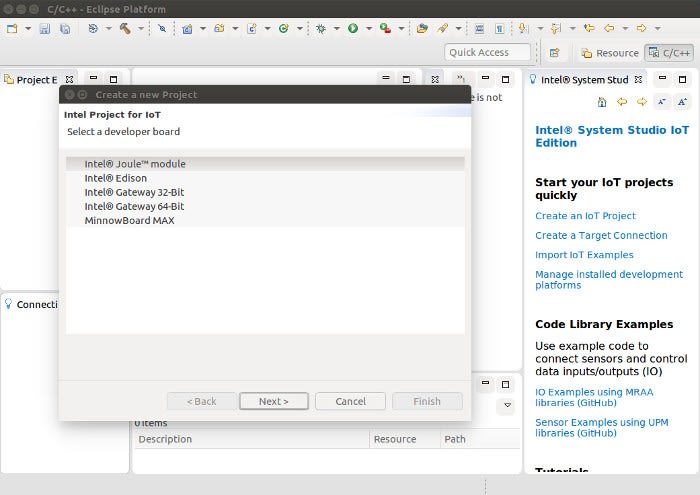Open Import IoT Examples link

(584, 255)
